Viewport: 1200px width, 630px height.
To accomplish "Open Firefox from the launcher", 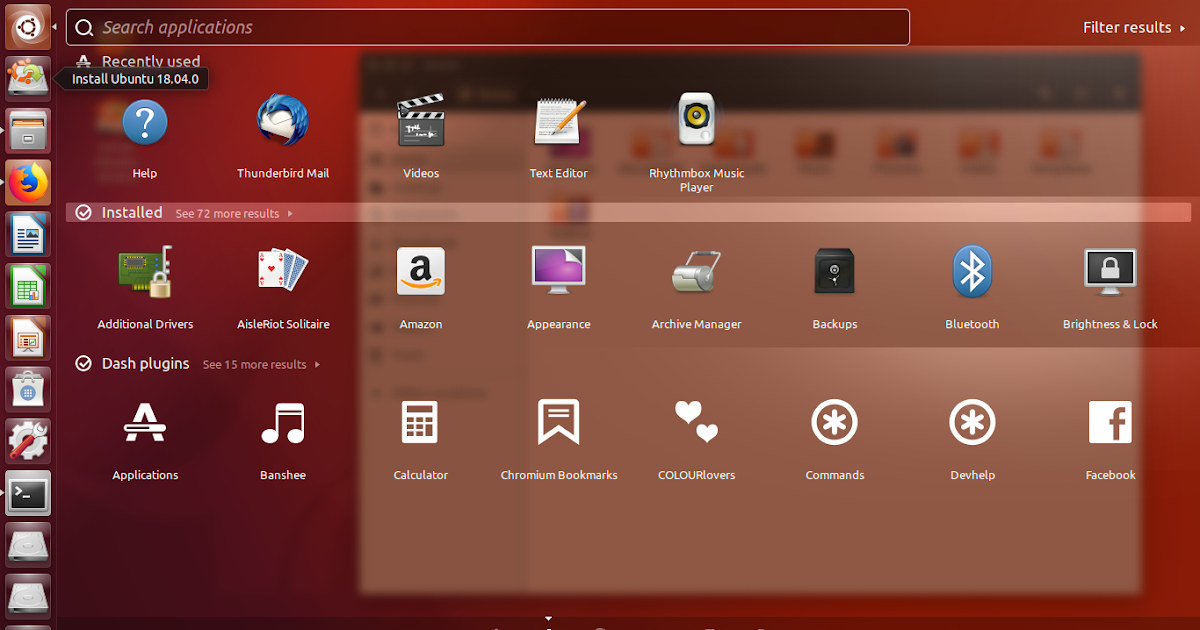I will [28, 183].
